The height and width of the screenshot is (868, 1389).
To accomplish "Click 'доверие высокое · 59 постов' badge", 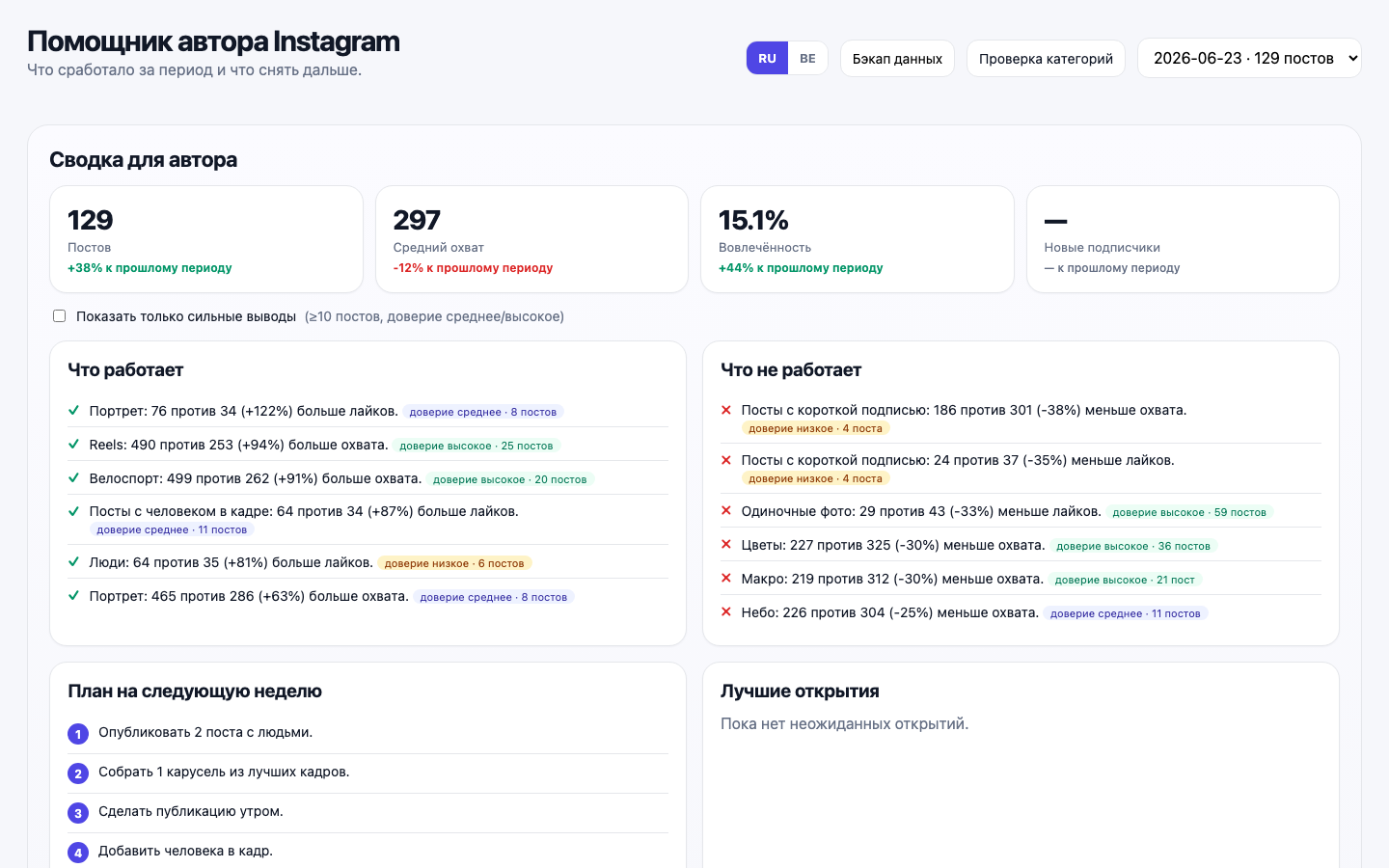I will coord(1189,512).
